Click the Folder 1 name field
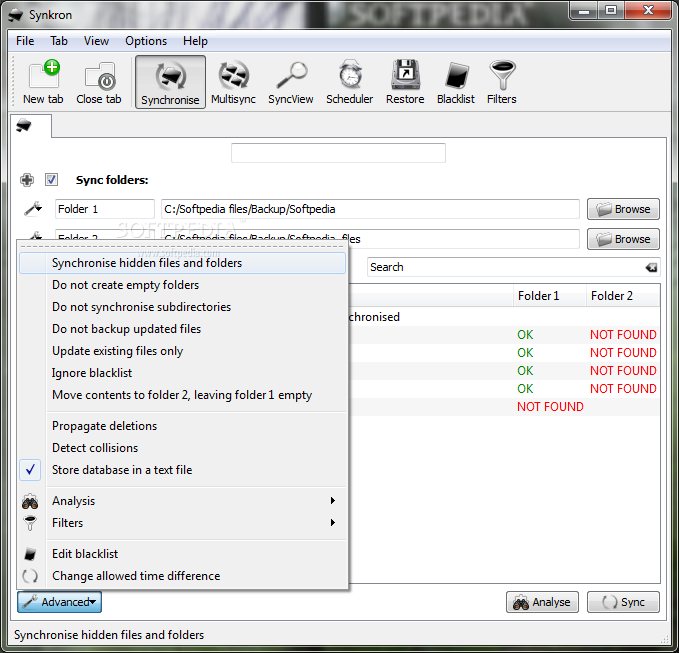Viewport: 679px width, 653px height. click(x=105, y=209)
